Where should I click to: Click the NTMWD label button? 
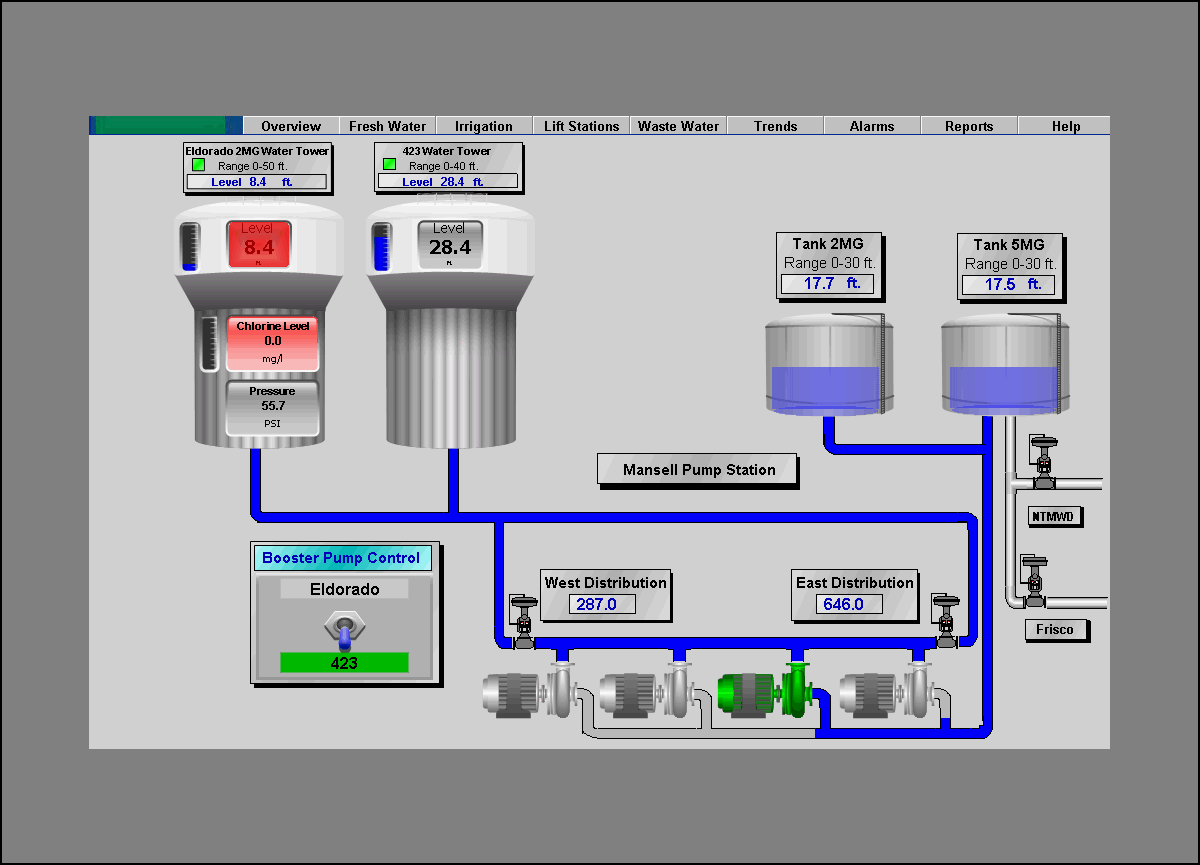click(x=1056, y=516)
